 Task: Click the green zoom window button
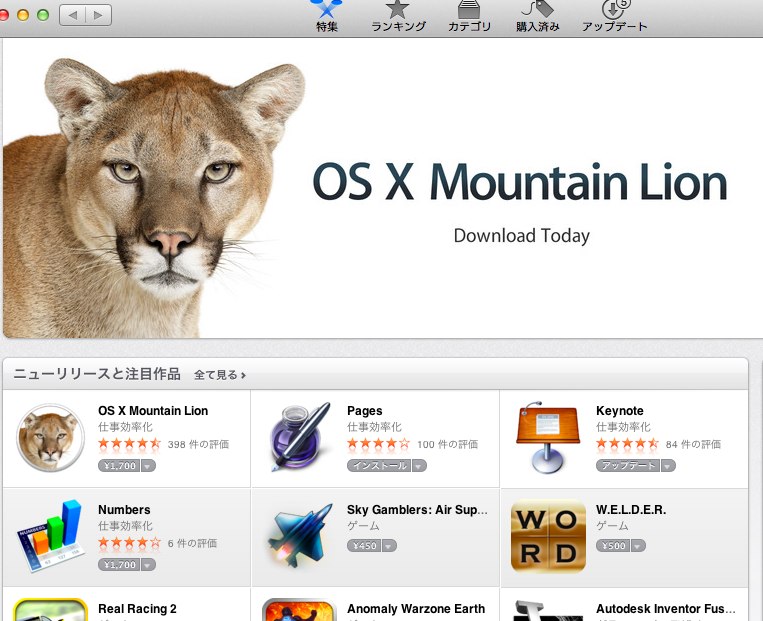point(43,15)
